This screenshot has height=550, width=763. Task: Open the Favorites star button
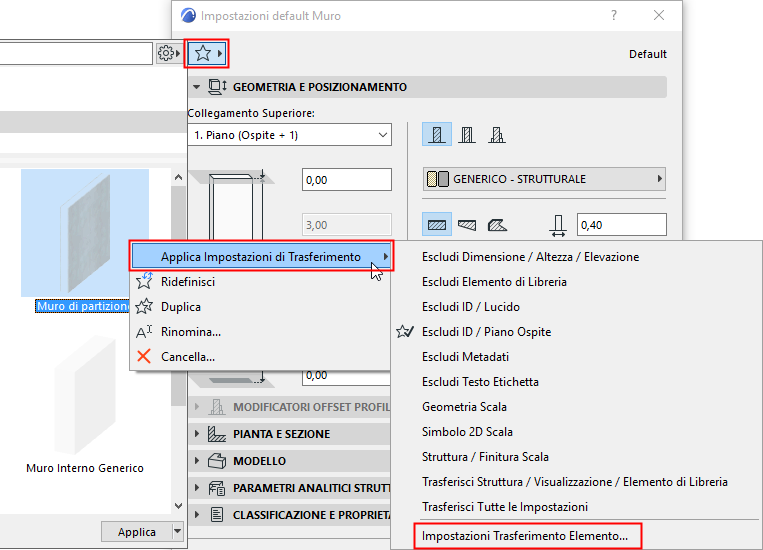tap(207, 53)
